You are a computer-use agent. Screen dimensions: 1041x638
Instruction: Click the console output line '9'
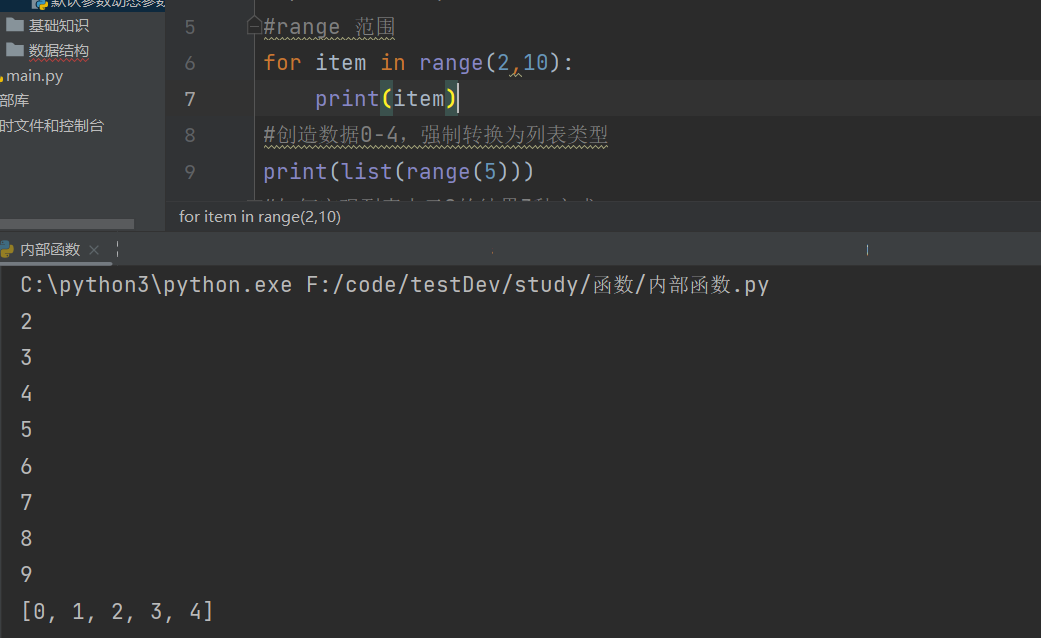tap(27, 574)
